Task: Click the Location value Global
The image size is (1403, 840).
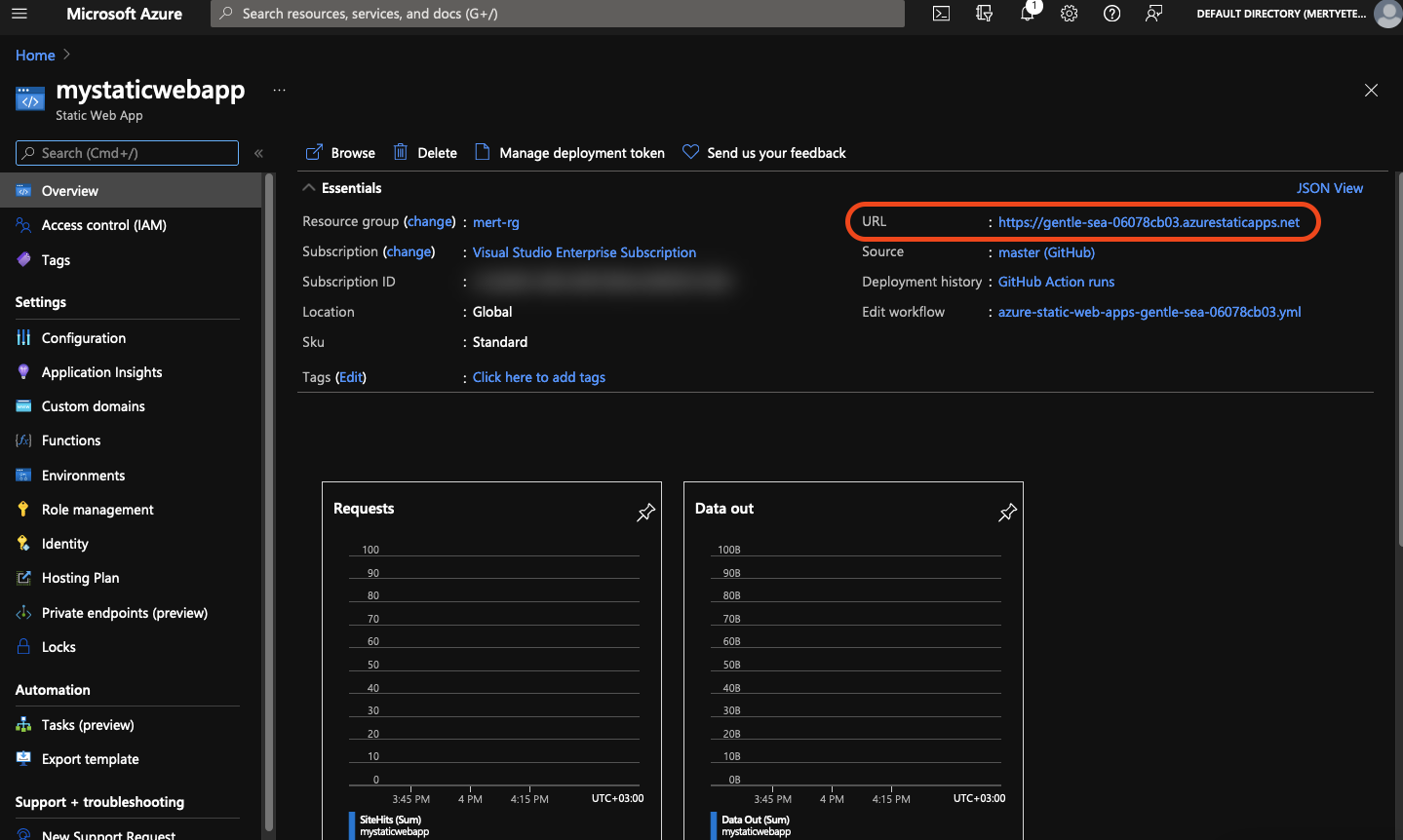Action: pos(492,312)
